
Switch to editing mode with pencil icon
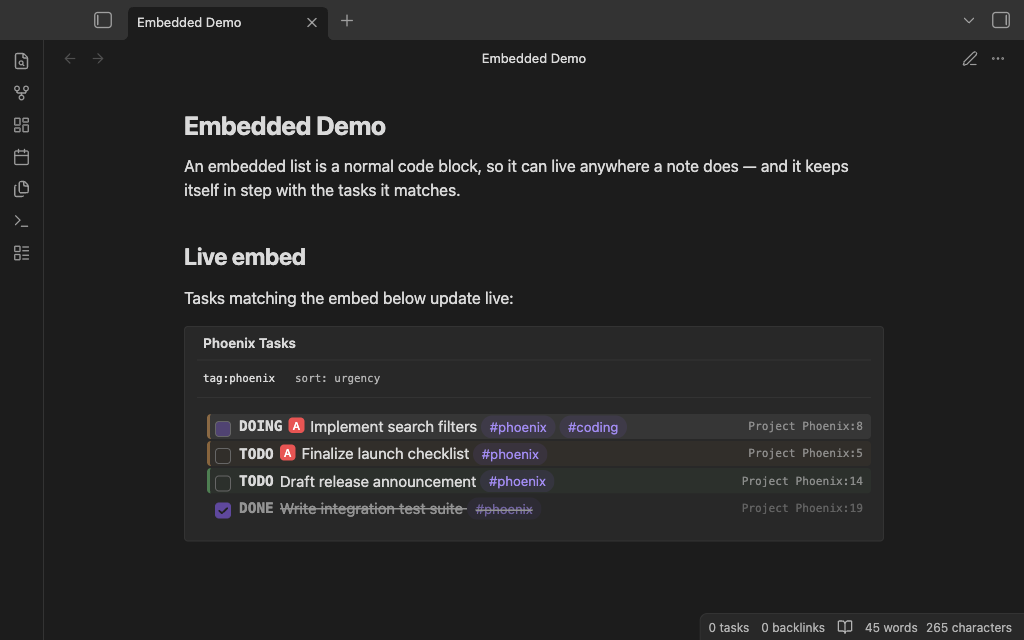click(x=970, y=59)
